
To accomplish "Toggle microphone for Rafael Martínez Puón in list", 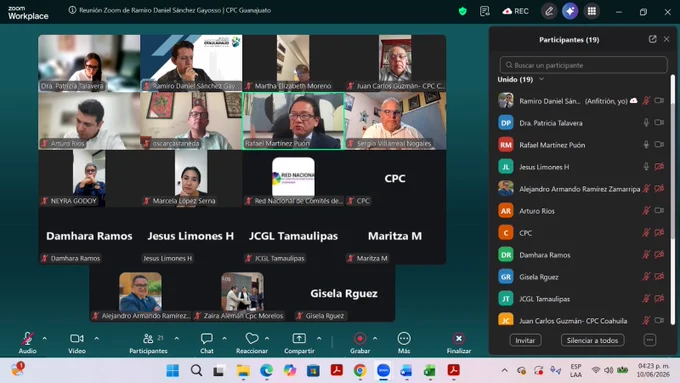I will coord(646,144).
